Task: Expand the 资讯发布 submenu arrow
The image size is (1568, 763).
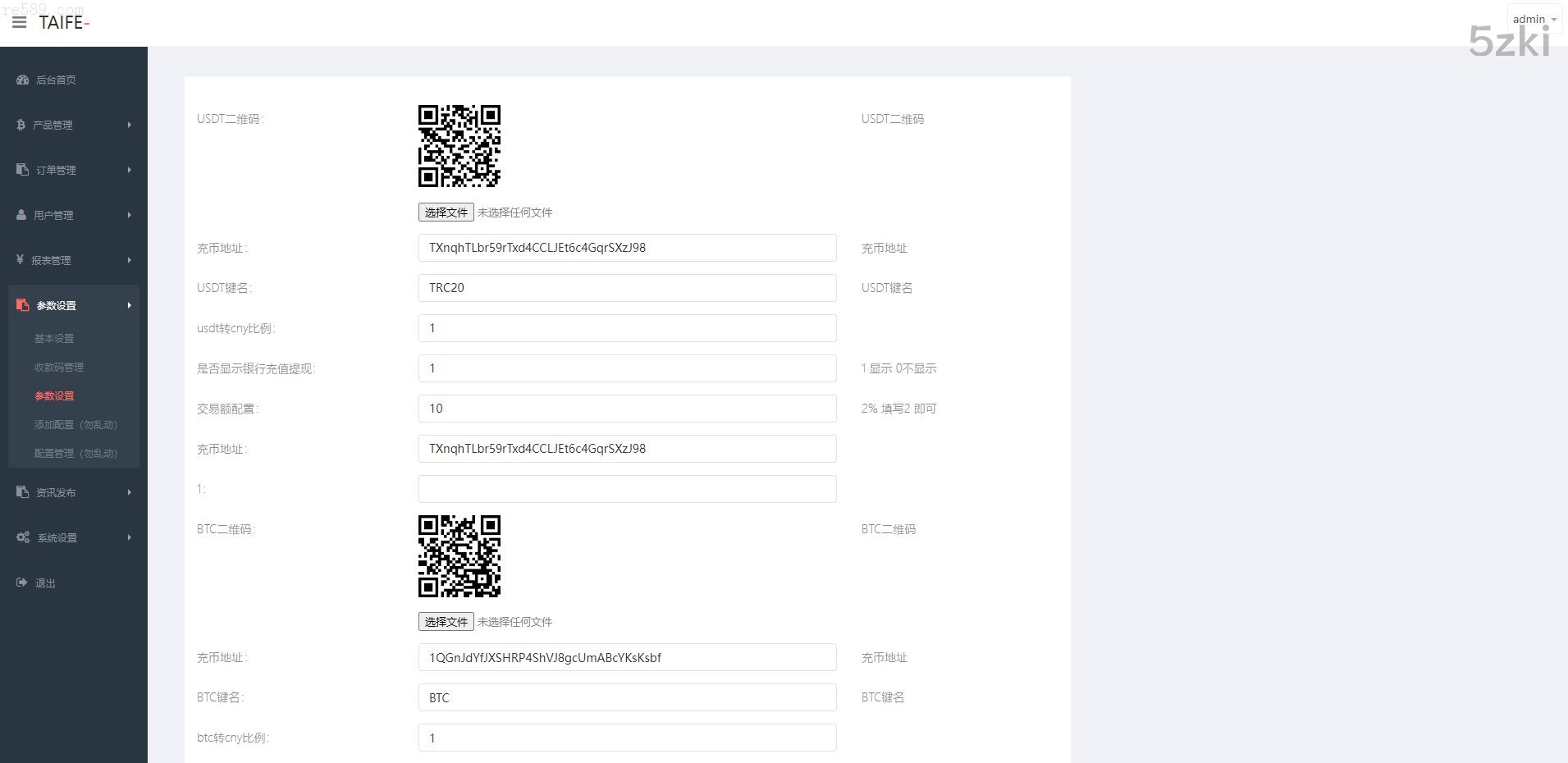Action: tap(129, 492)
